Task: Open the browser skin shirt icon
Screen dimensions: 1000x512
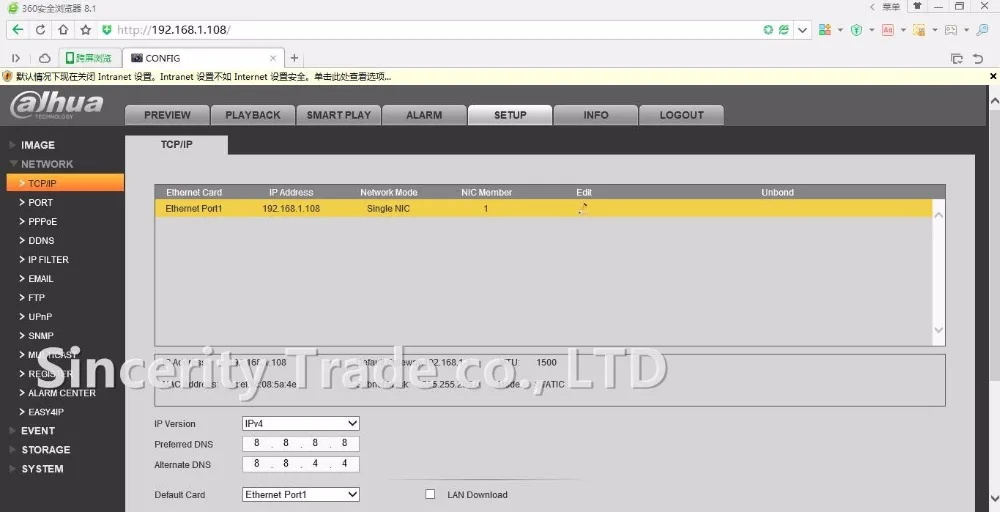Action: (x=917, y=6)
